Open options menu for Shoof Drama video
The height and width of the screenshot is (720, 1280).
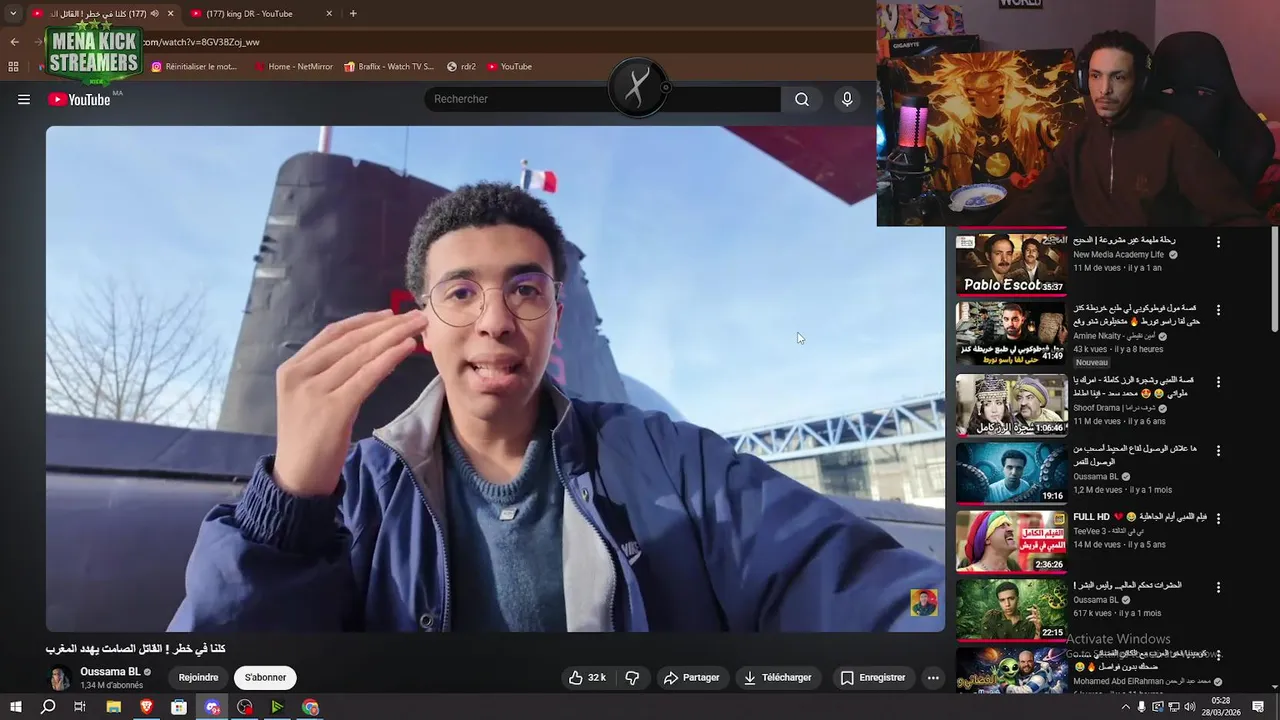pyautogui.click(x=1218, y=382)
